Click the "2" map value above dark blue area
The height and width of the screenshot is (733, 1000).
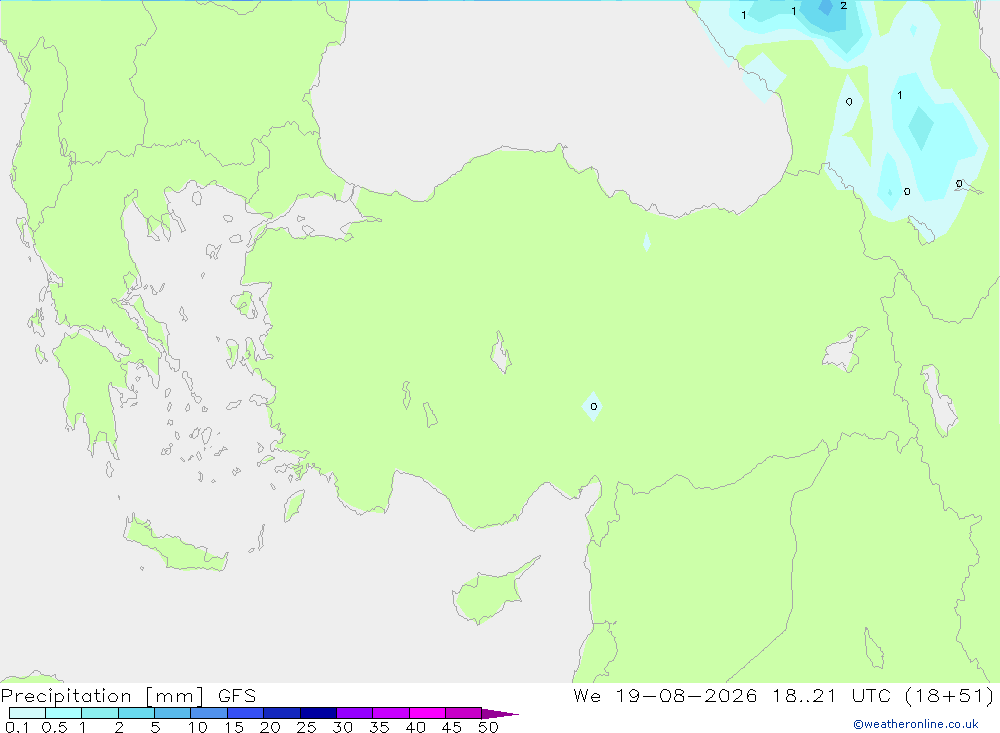[844, 6]
